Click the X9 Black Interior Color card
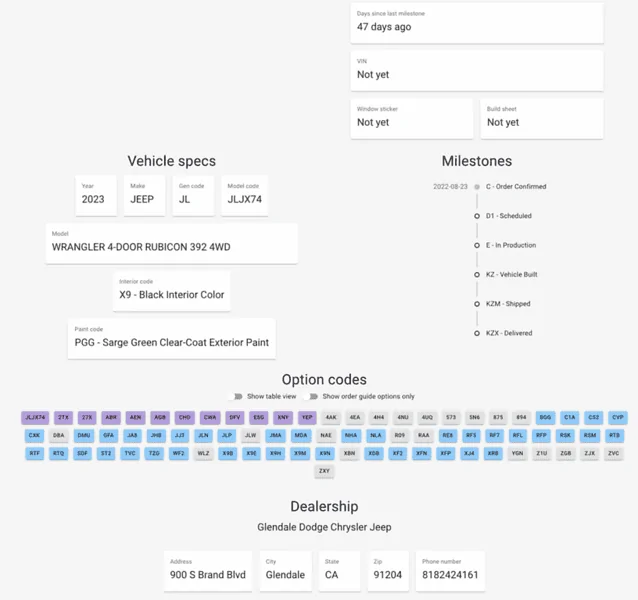This screenshot has width=638, height=600. pyautogui.click(x=172, y=291)
